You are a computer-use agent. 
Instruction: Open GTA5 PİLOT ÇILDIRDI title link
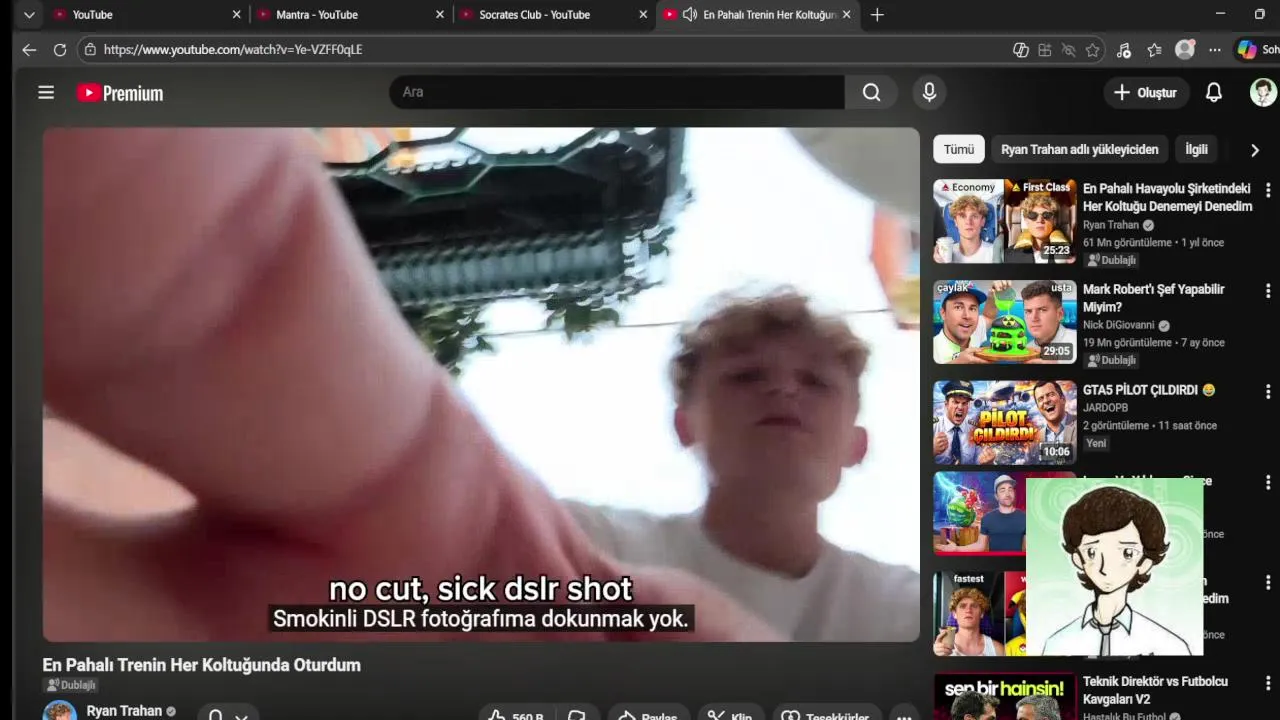point(1149,390)
